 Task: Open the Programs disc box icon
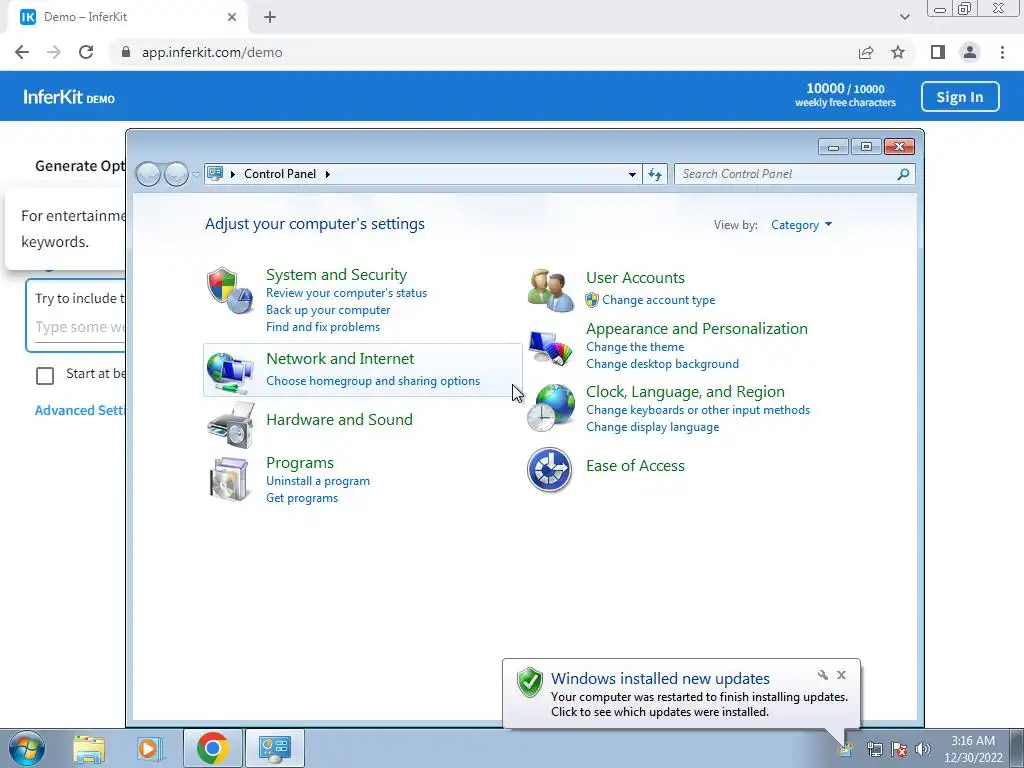click(x=229, y=479)
